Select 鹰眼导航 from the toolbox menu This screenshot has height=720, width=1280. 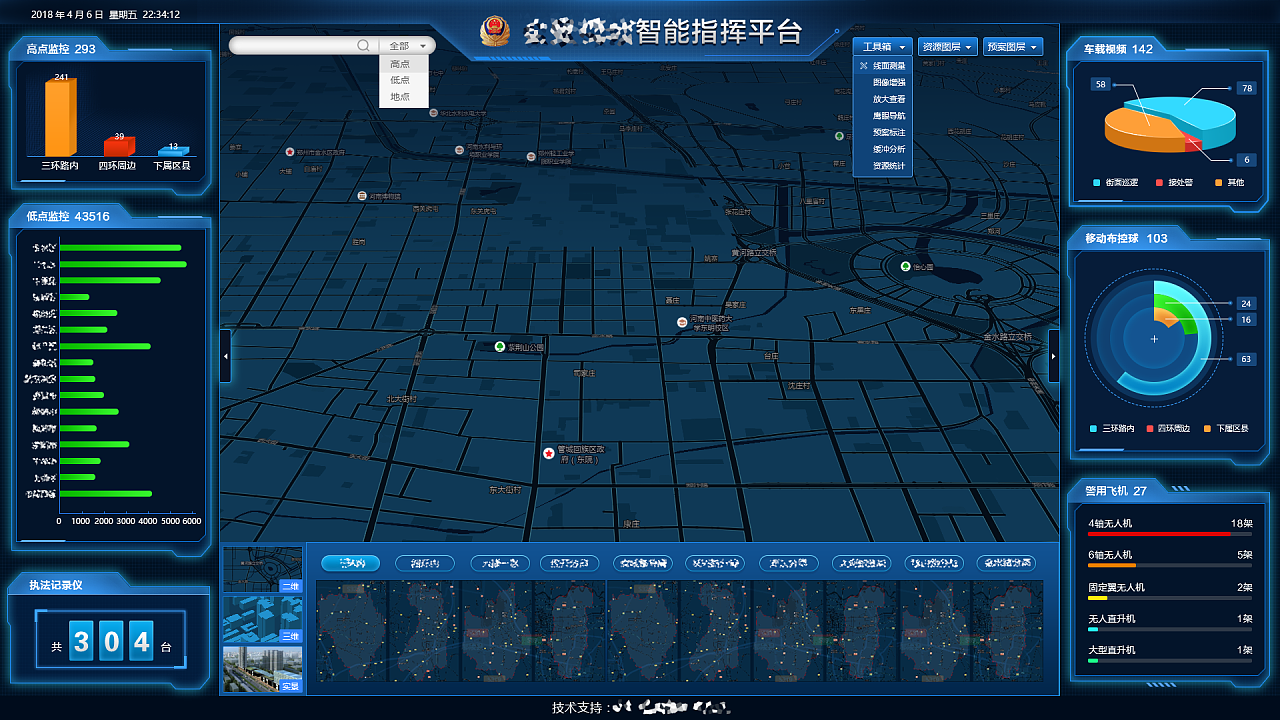(883, 116)
